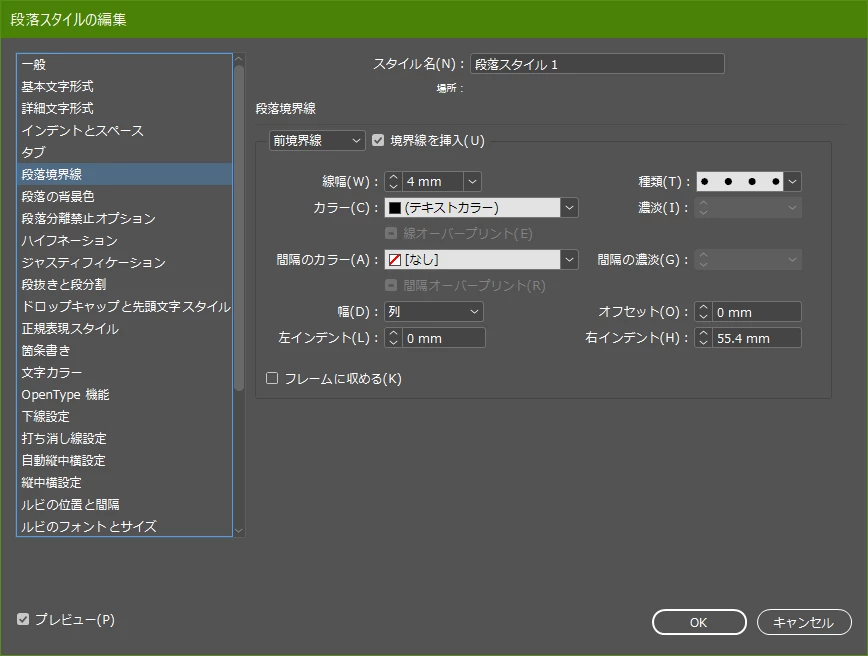Click the オフセット 0 mm field

click(756, 312)
